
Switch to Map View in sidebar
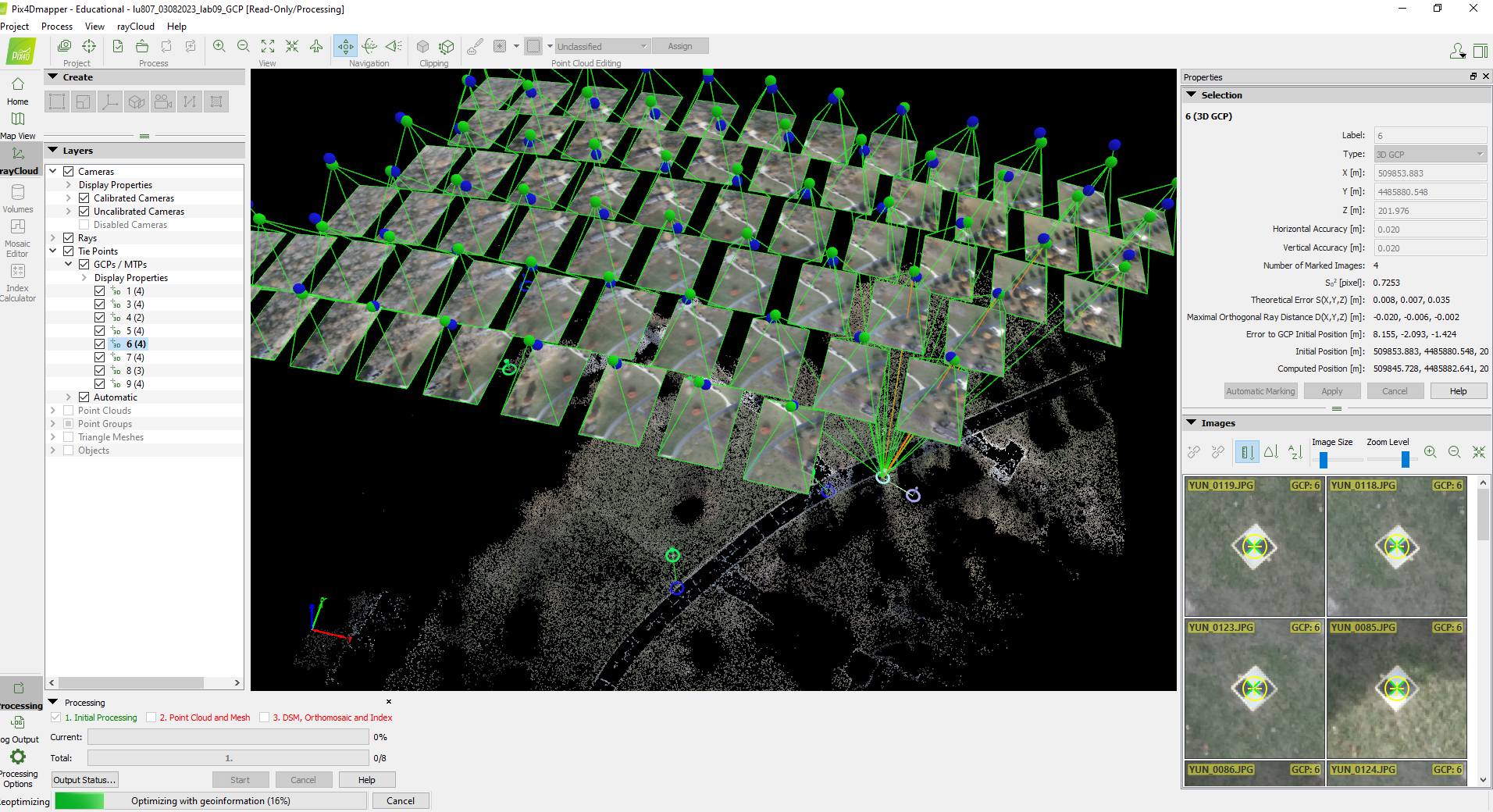point(17,125)
